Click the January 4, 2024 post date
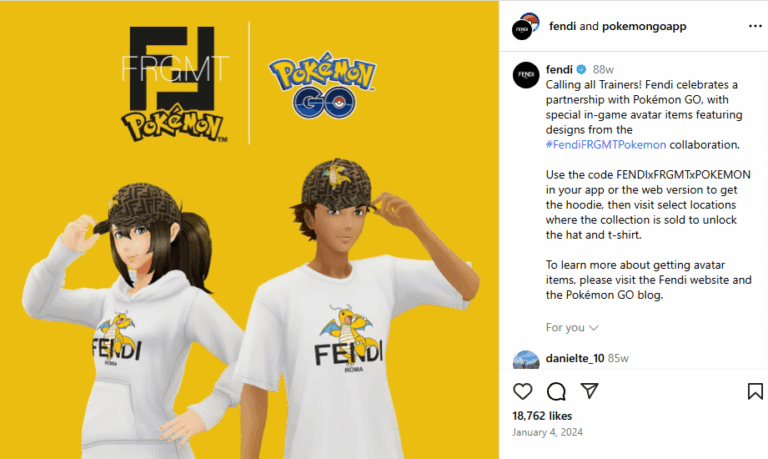Screen dimensions: 768x459 (x=547, y=432)
